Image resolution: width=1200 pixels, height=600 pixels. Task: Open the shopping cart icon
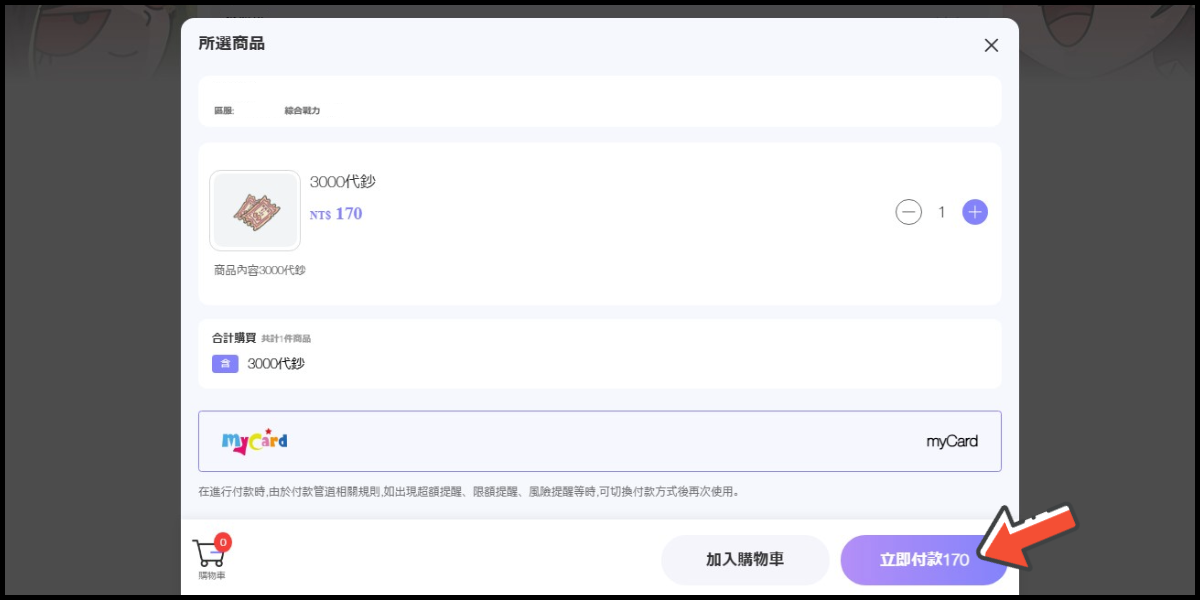[x=208, y=553]
